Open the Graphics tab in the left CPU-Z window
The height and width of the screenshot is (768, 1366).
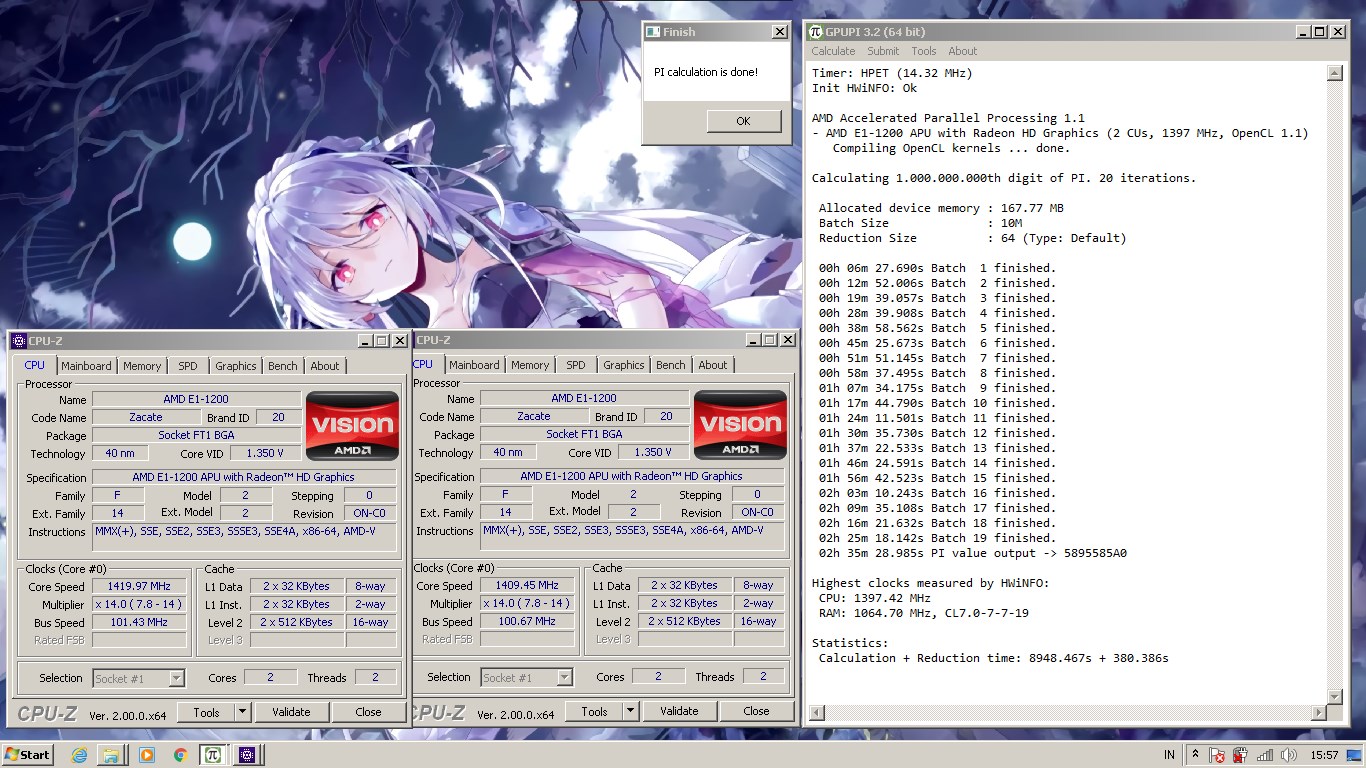point(236,366)
